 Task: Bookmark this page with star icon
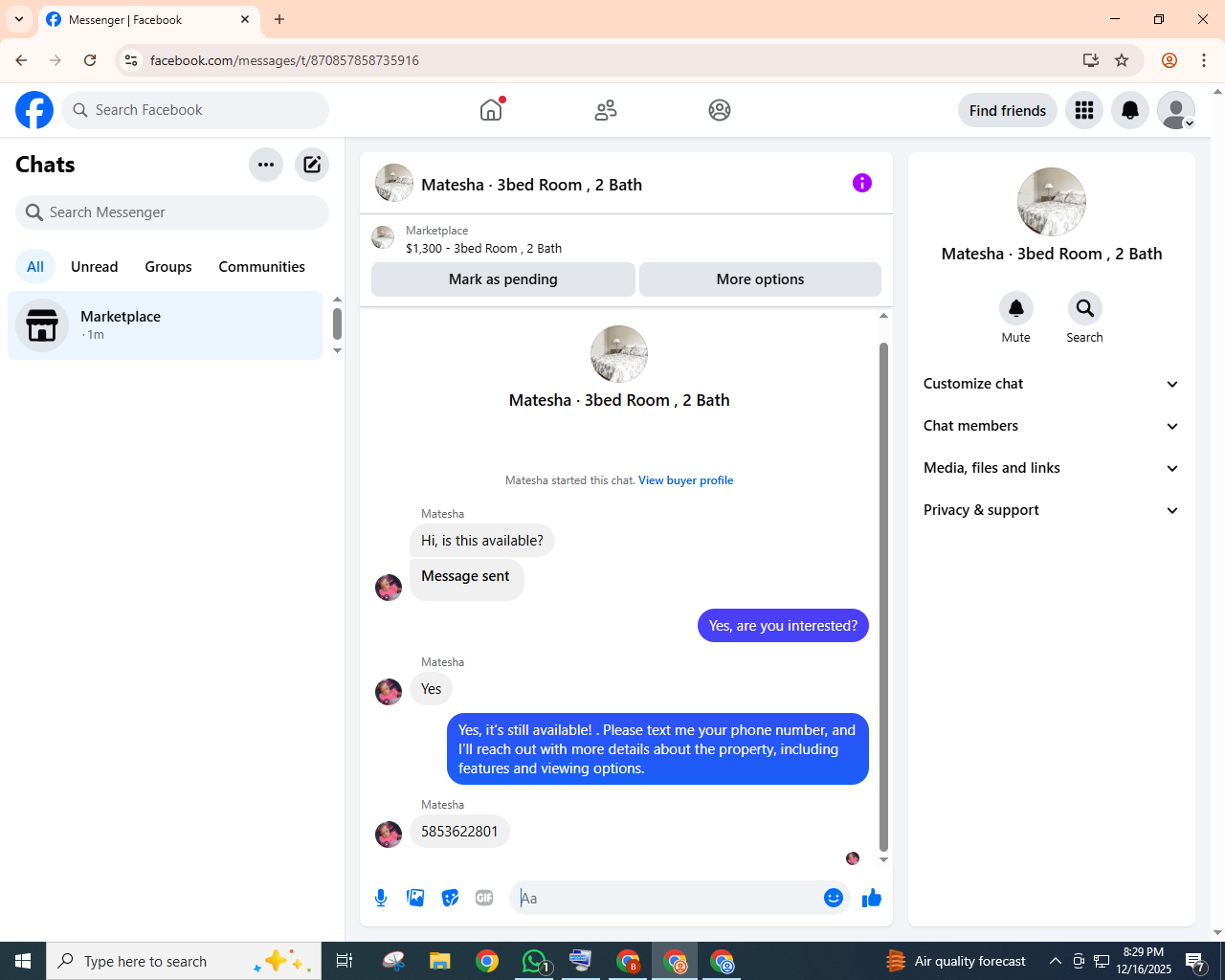click(1122, 60)
